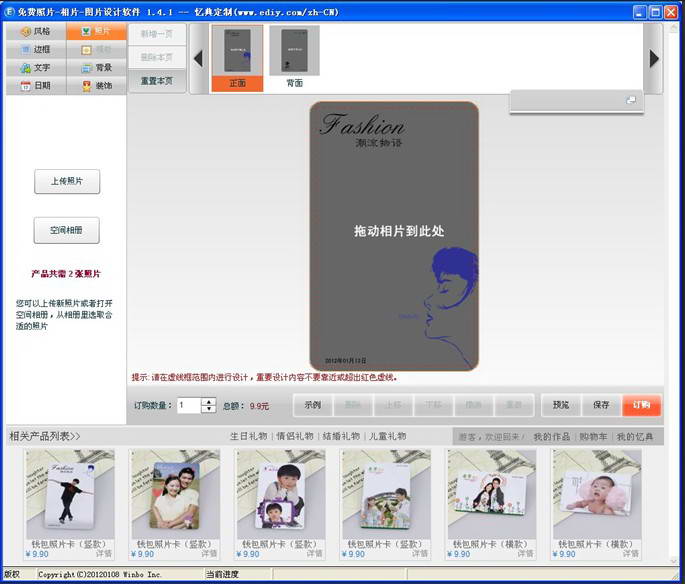Open the 背景 (Background) tool
Viewport: 685px width, 584px height.
pos(96,68)
